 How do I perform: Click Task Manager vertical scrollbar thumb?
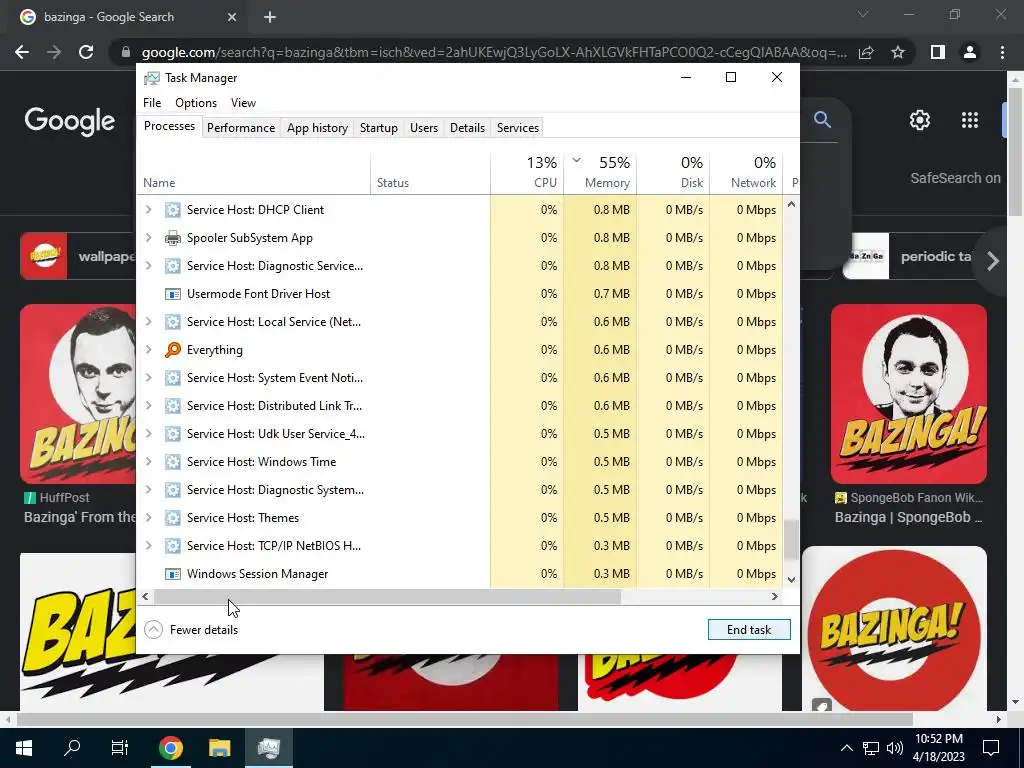click(x=791, y=540)
